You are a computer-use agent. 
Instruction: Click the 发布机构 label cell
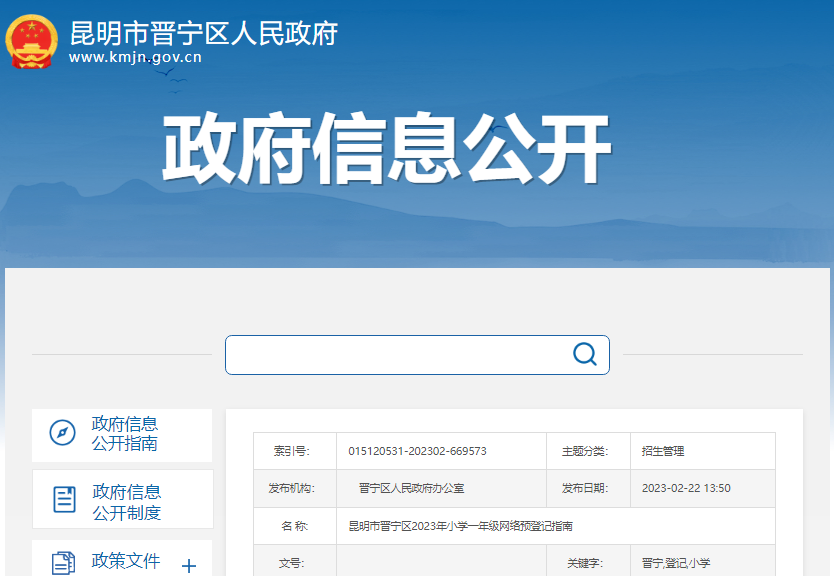point(295,488)
